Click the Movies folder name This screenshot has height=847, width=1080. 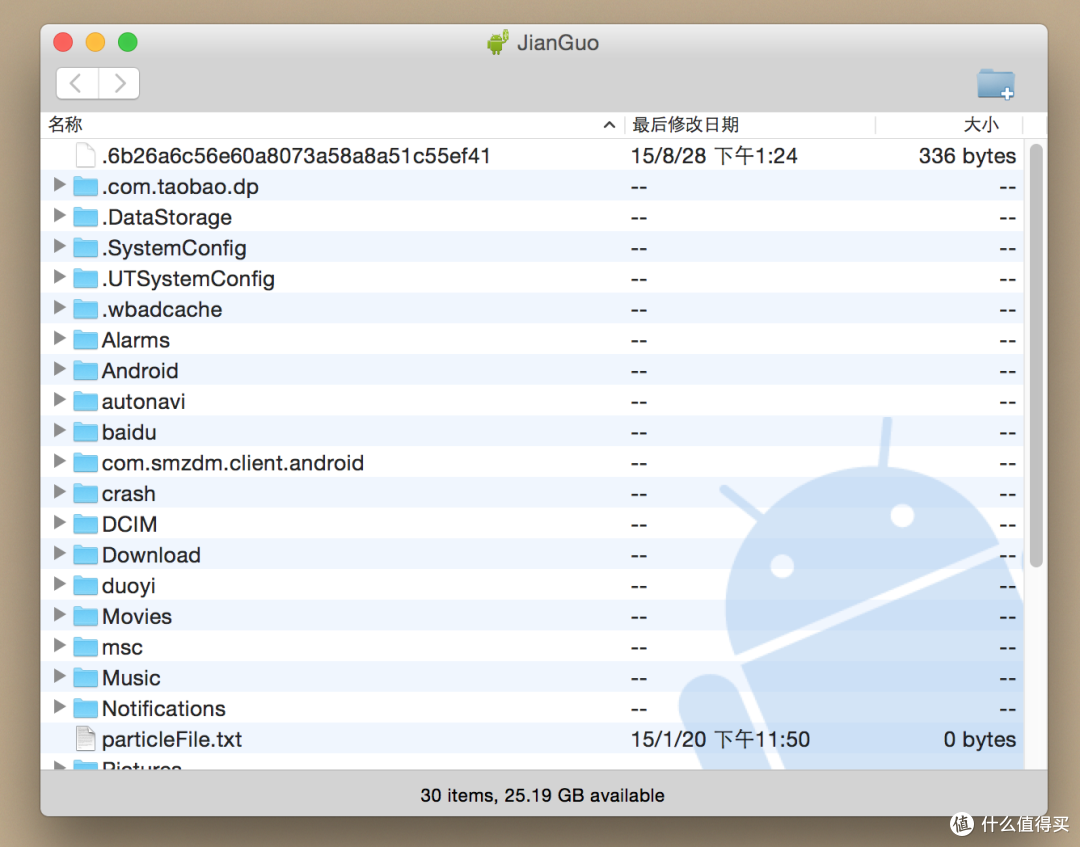tap(136, 616)
